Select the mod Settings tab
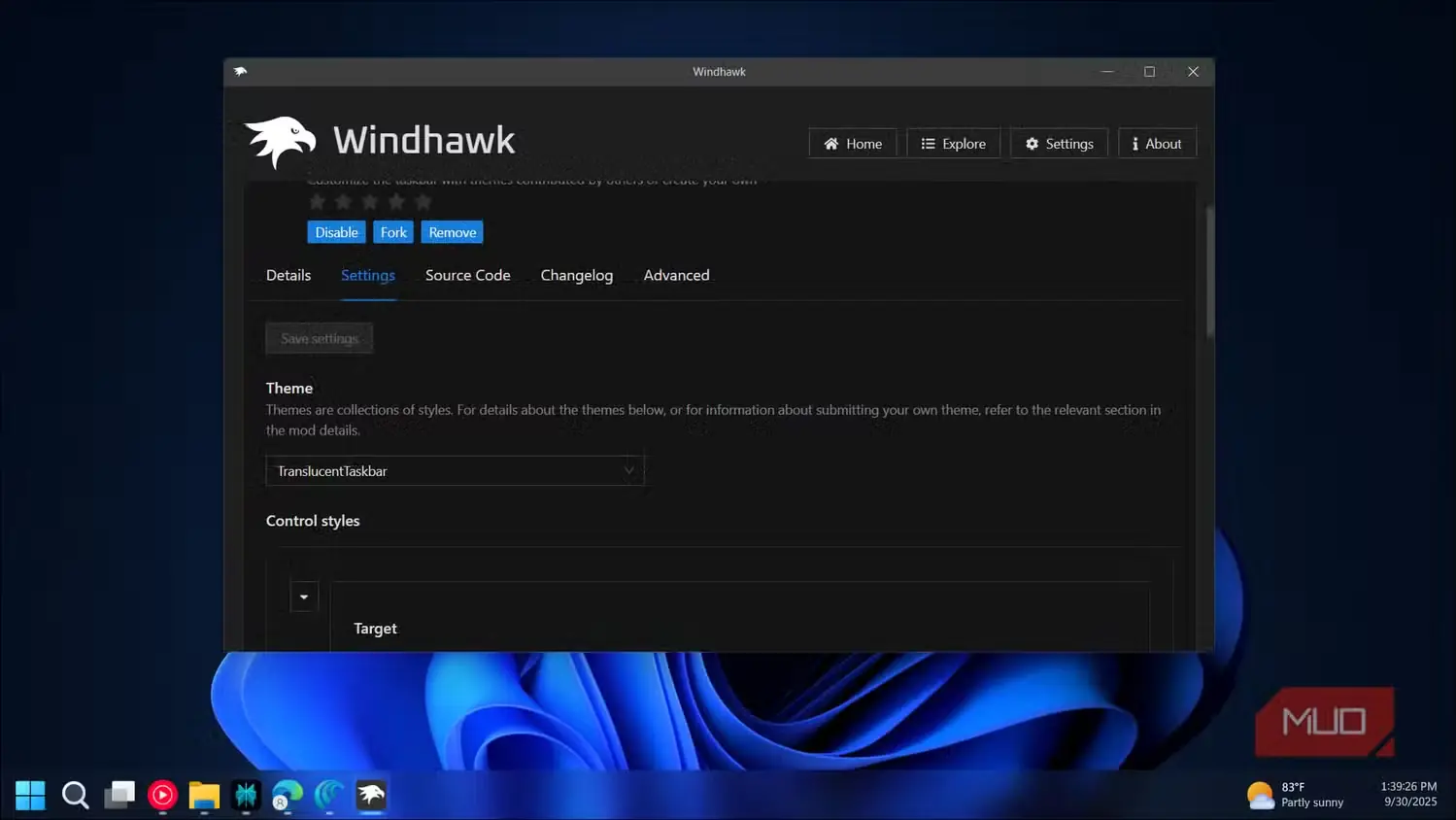This screenshot has width=1456, height=820. click(x=368, y=275)
